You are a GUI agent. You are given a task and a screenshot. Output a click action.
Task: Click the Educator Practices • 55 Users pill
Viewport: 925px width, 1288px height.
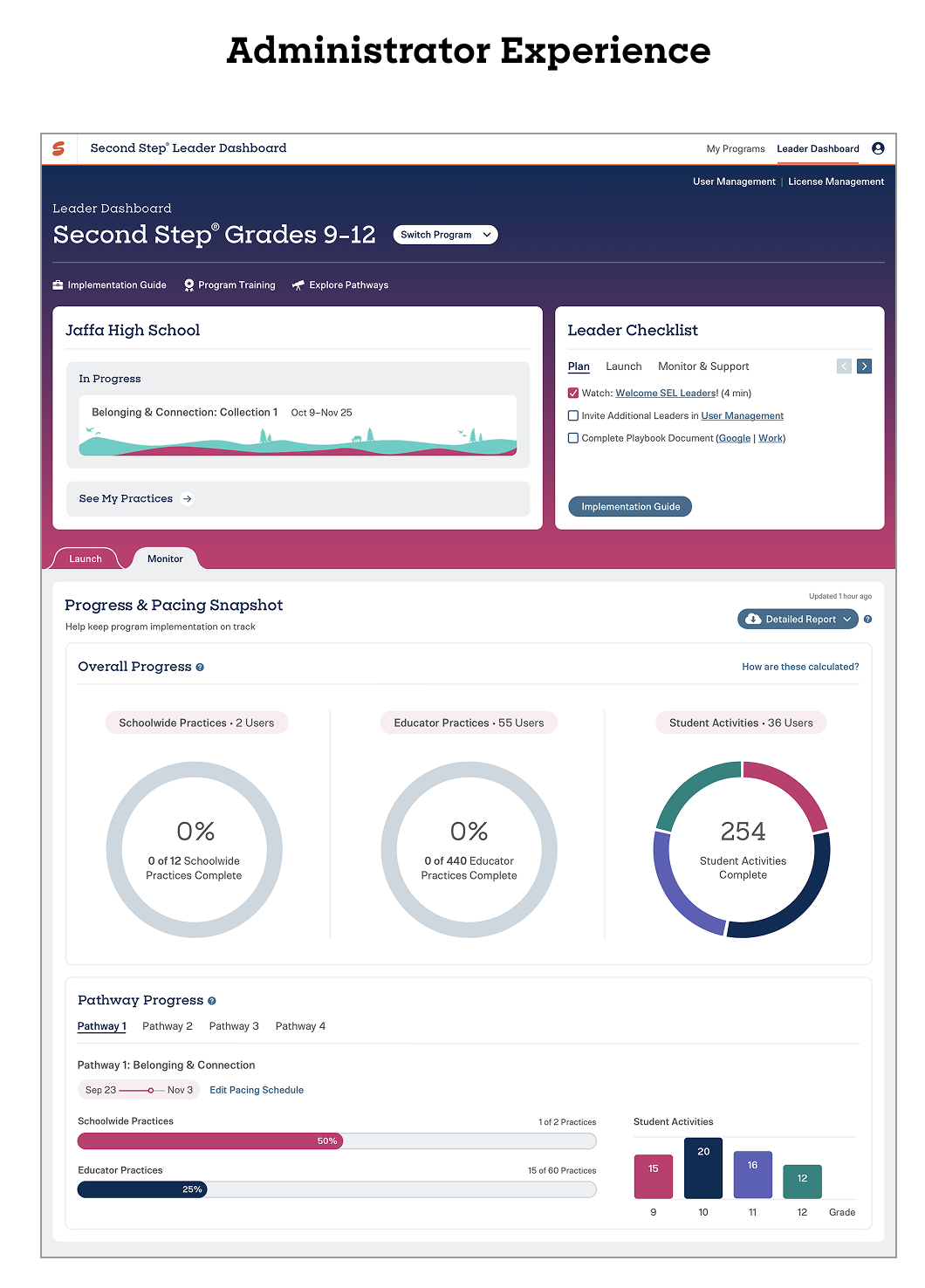click(x=469, y=723)
